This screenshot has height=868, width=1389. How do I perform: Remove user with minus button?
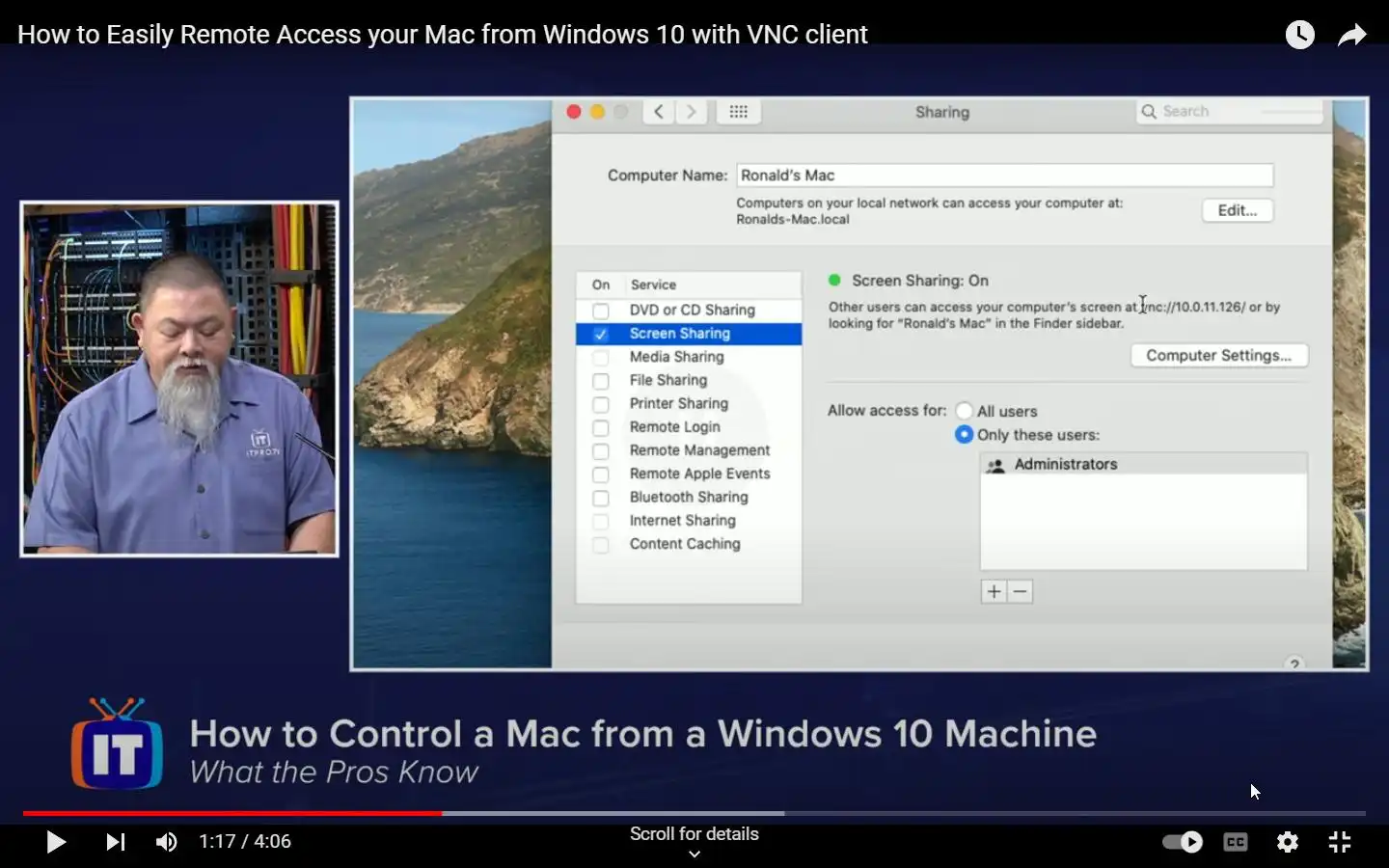coord(1021,591)
